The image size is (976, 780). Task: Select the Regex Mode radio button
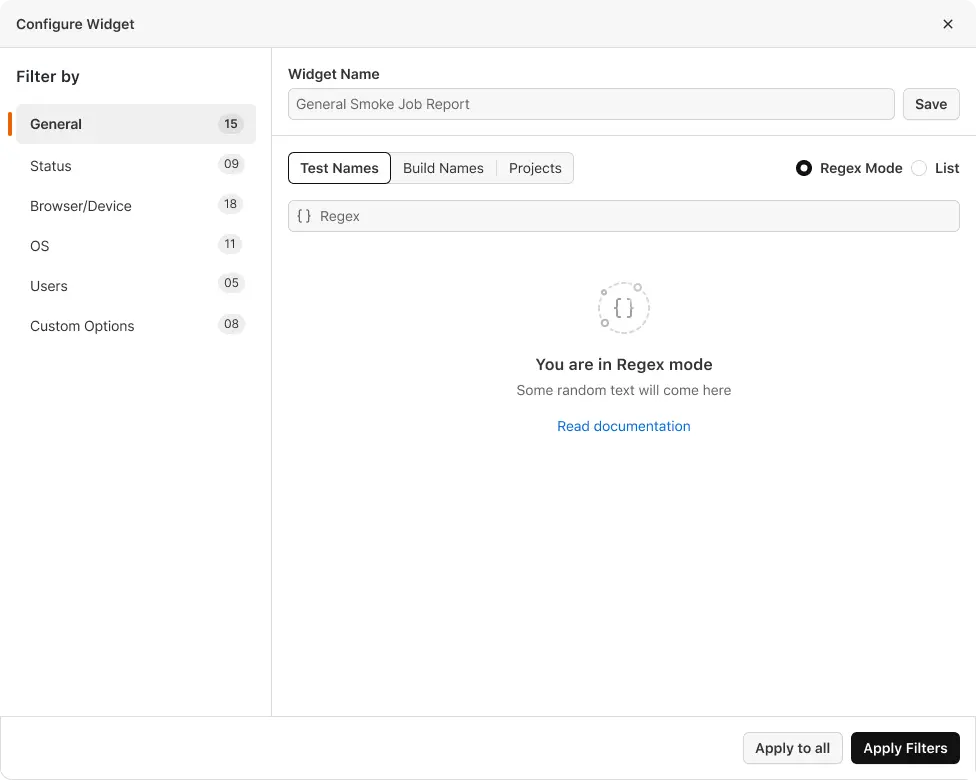[x=804, y=168]
